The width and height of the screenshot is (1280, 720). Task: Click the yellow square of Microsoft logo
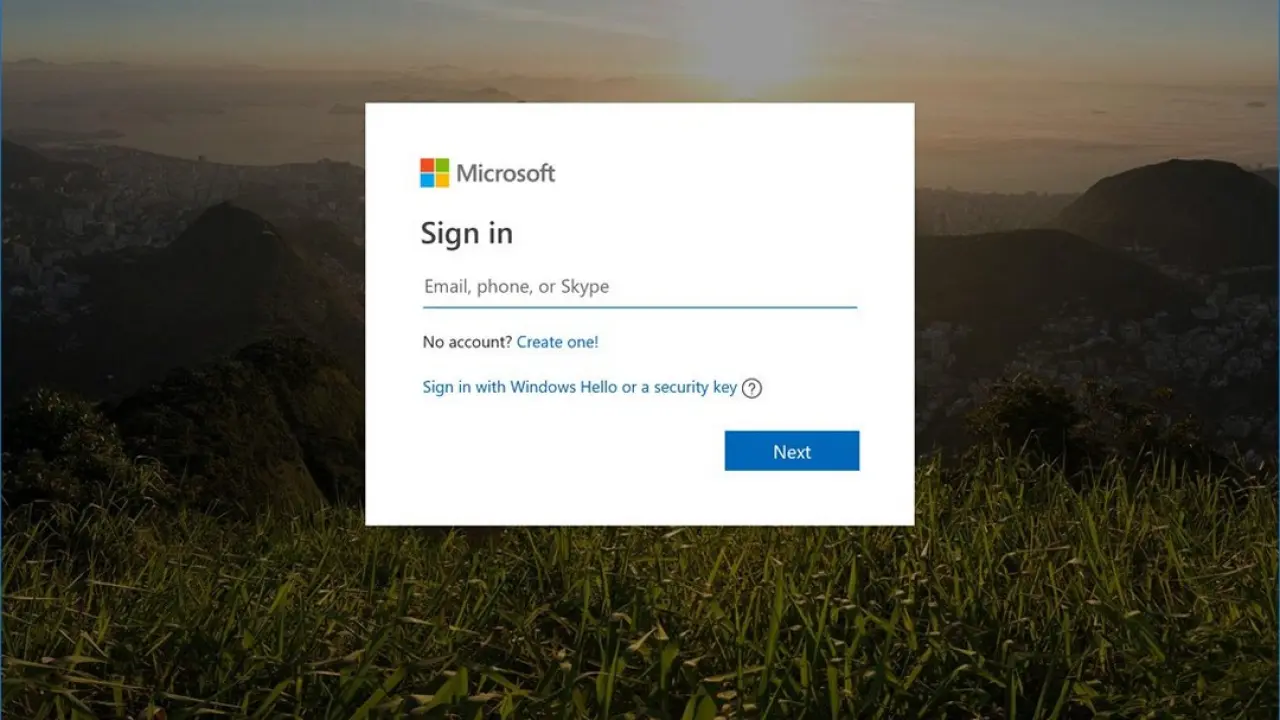tap(442, 181)
